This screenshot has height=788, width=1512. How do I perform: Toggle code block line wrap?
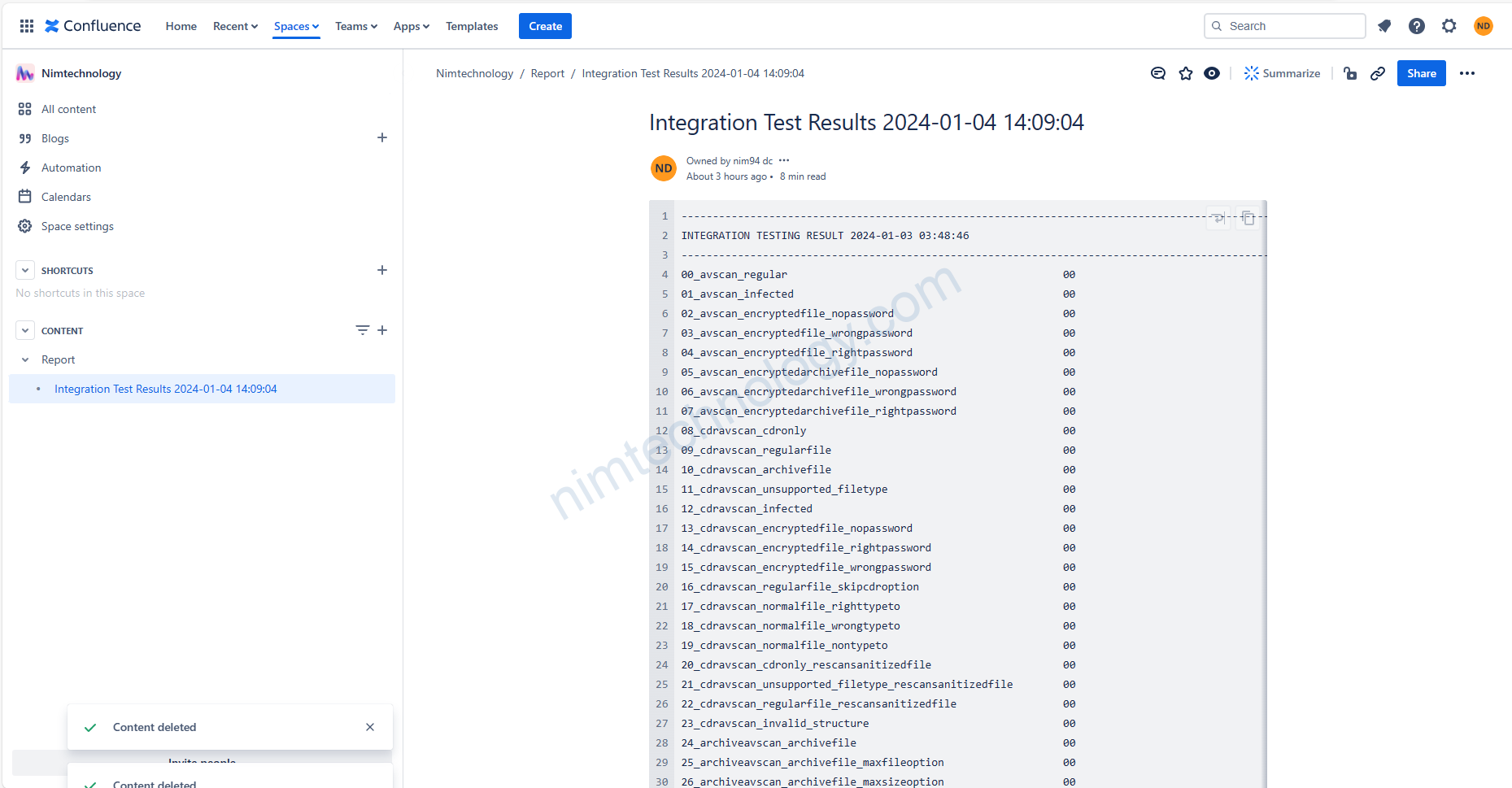[x=1218, y=218]
